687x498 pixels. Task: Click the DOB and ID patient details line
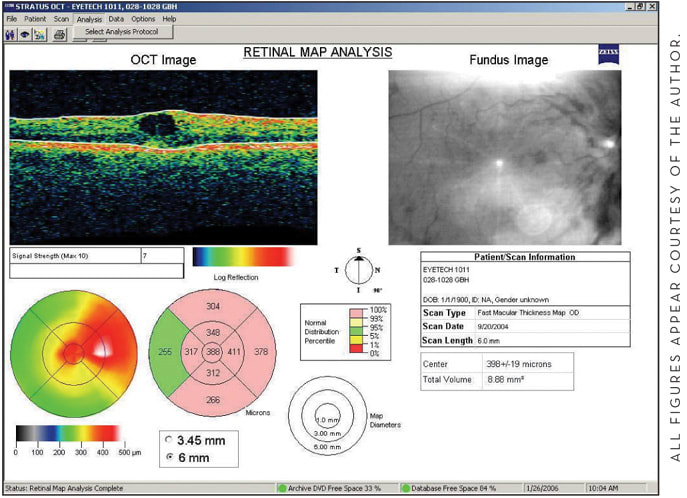[486, 300]
